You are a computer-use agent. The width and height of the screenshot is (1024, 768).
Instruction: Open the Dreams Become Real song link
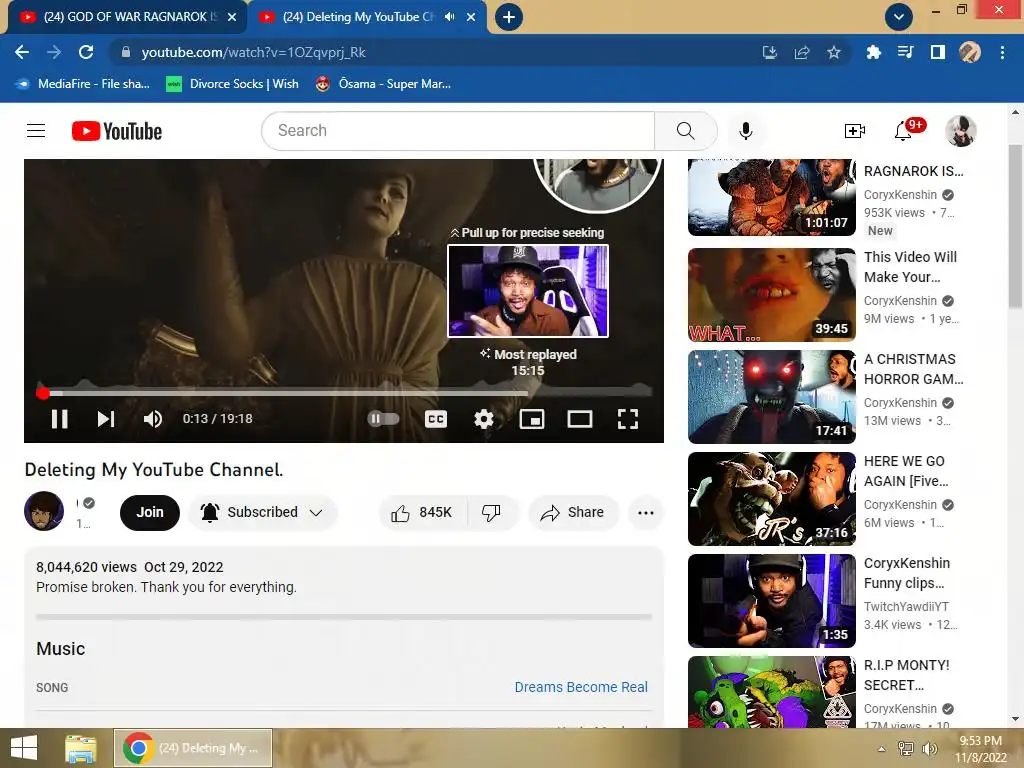click(x=581, y=687)
